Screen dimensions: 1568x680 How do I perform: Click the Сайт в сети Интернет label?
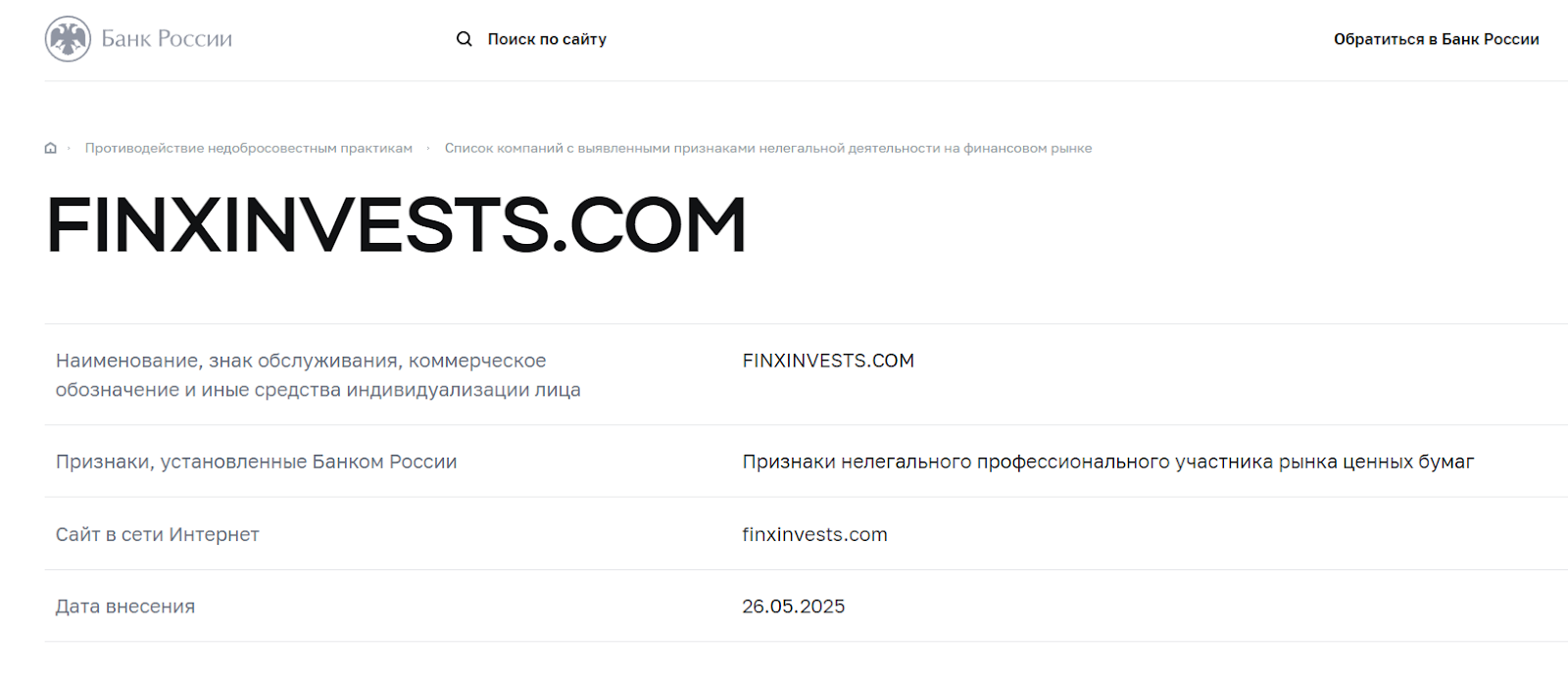(158, 534)
